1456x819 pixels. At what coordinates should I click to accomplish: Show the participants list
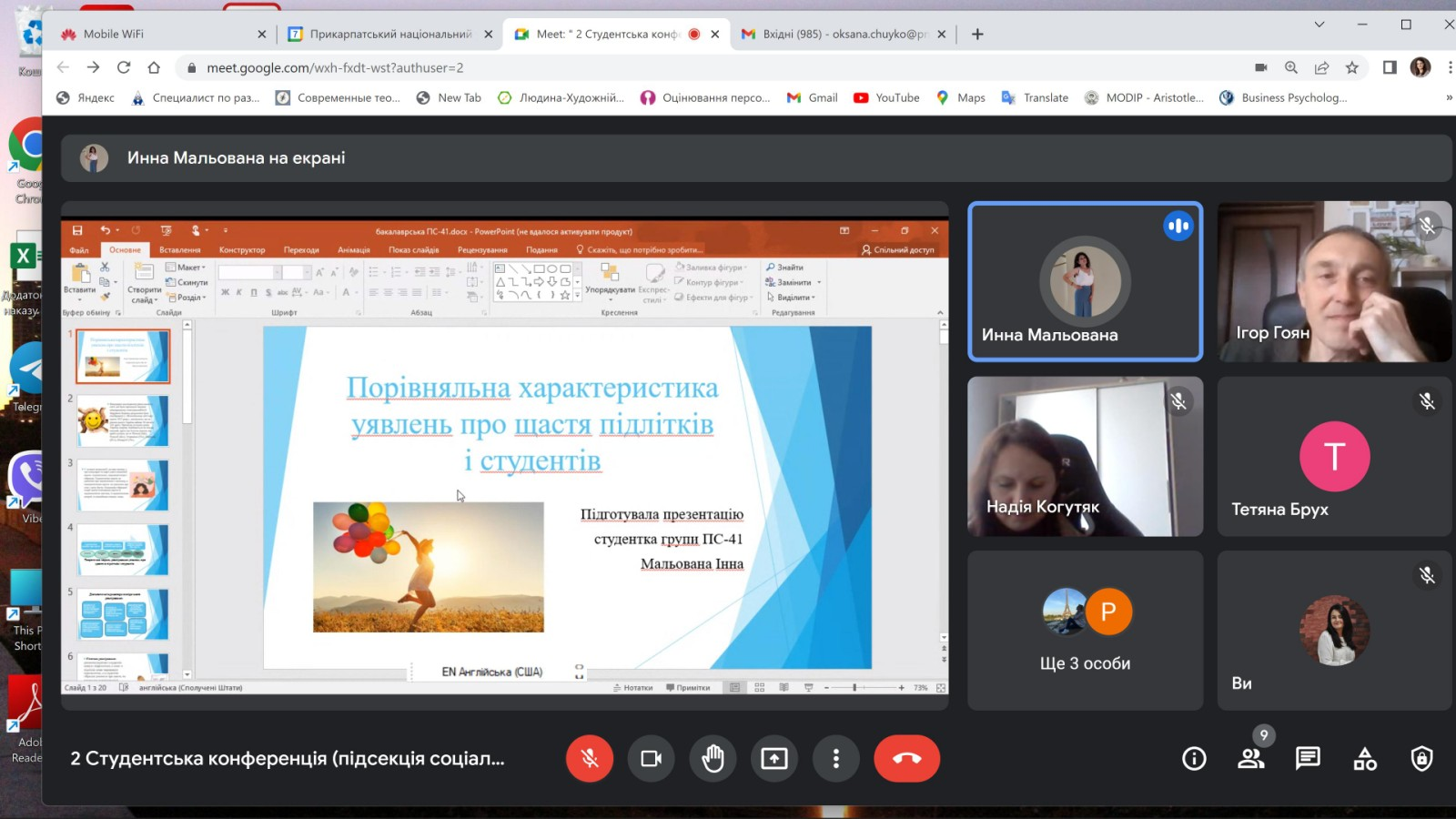coord(1251,758)
